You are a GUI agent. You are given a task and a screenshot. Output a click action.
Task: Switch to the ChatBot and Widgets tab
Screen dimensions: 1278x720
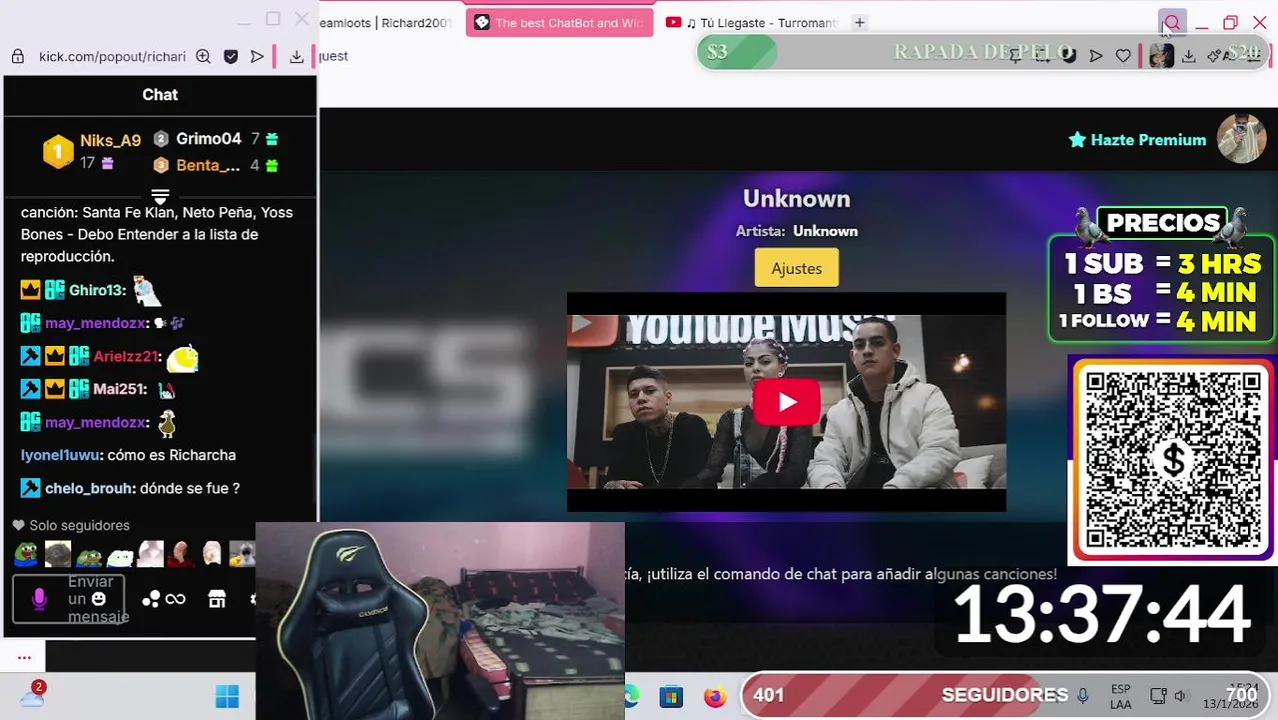(x=559, y=23)
